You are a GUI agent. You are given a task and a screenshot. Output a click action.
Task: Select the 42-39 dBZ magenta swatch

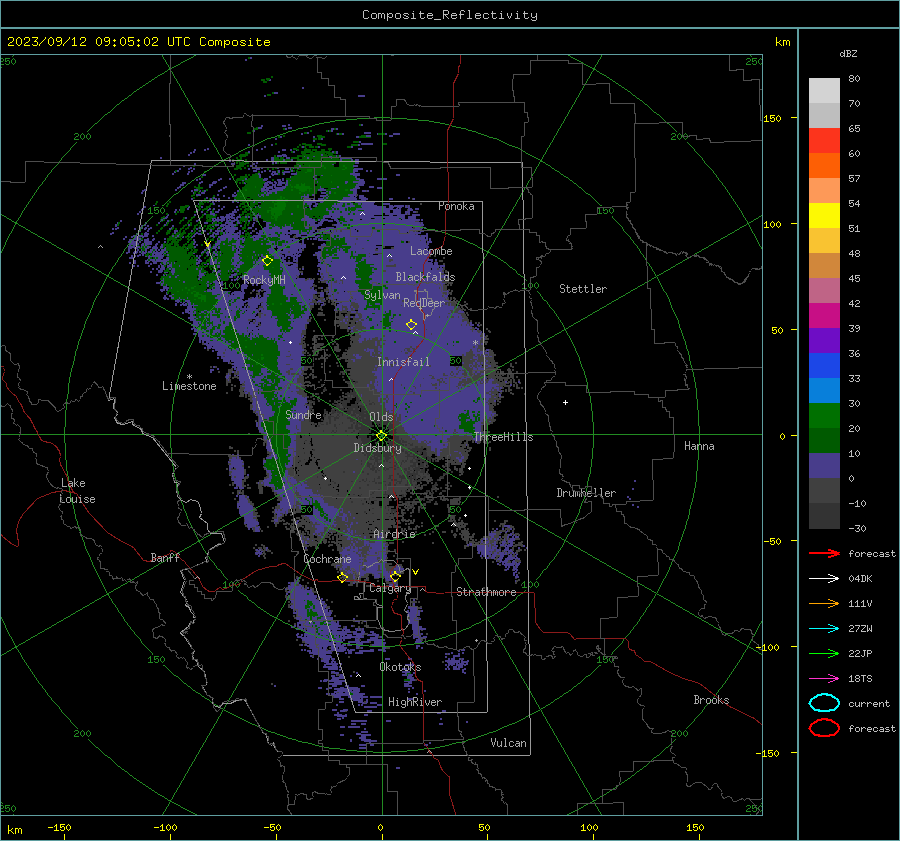point(824,316)
